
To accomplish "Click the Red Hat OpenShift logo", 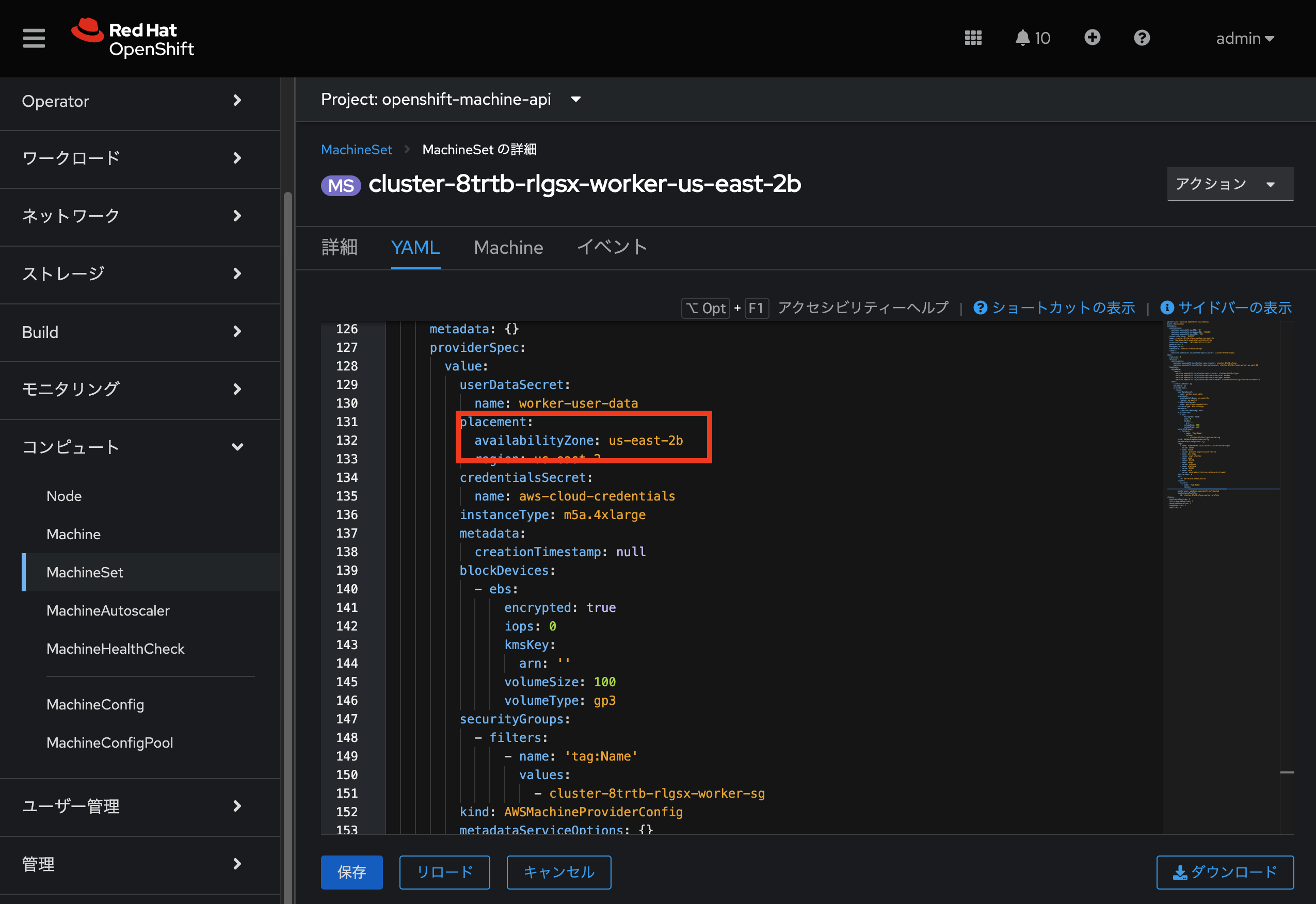I will (x=133, y=38).
